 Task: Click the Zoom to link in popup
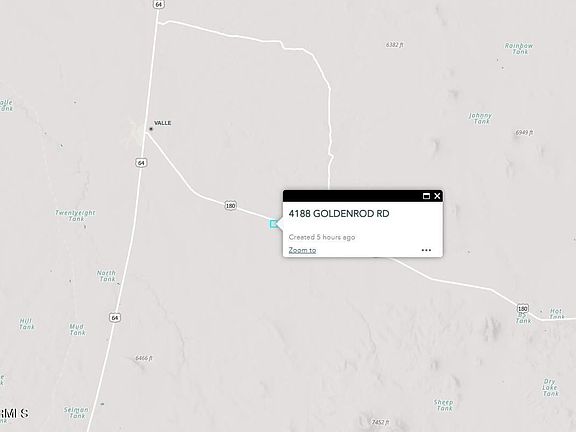(302, 250)
